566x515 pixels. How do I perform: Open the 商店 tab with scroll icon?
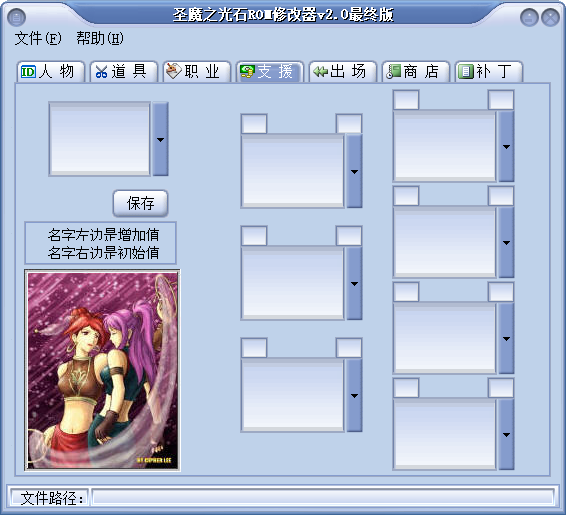point(416,71)
